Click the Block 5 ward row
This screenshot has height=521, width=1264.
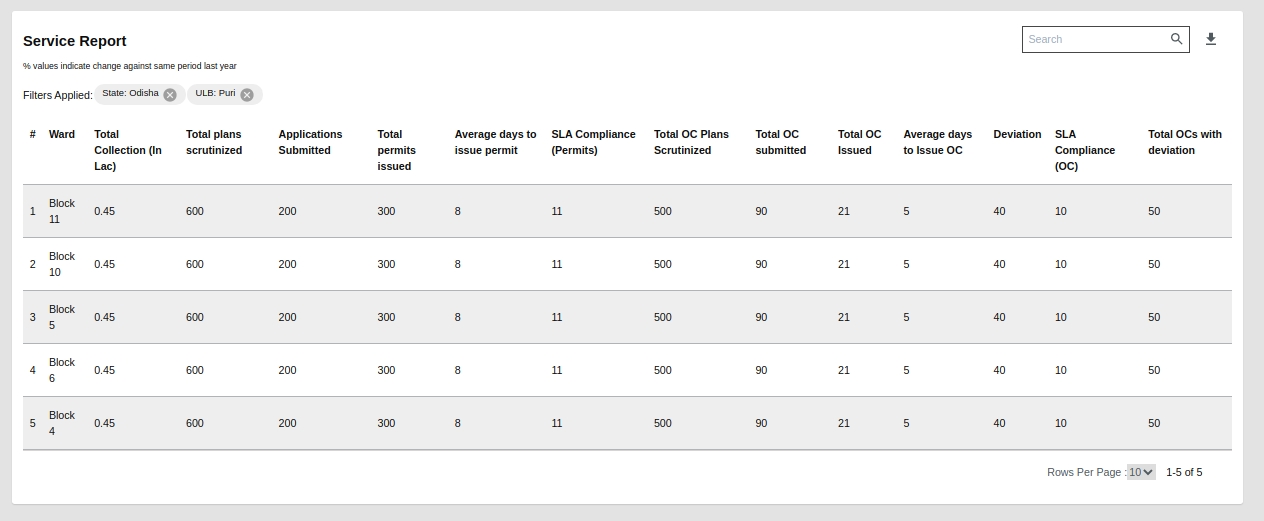pyautogui.click(x=62, y=317)
